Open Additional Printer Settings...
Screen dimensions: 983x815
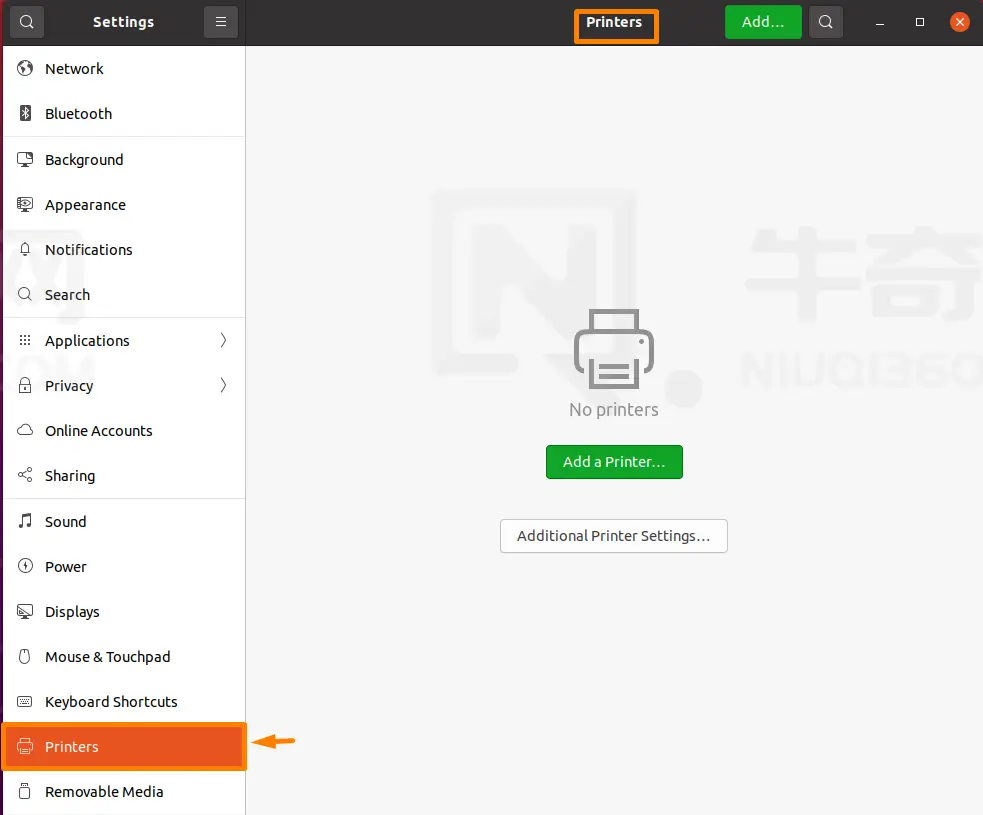pyautogui.click(x=614, y=536)
